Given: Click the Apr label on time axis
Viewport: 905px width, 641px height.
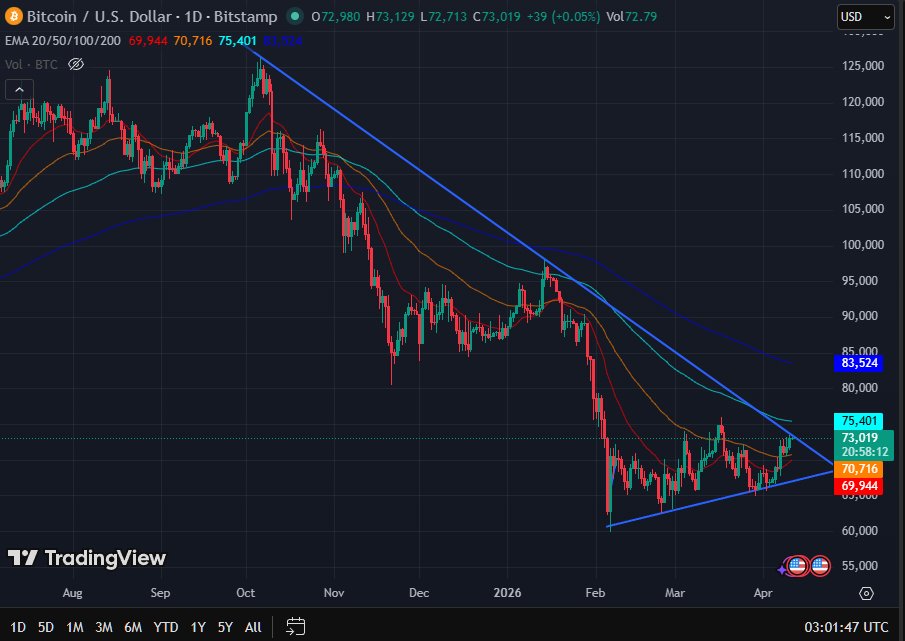Looking at the screenshot, I should pos(762,593).
